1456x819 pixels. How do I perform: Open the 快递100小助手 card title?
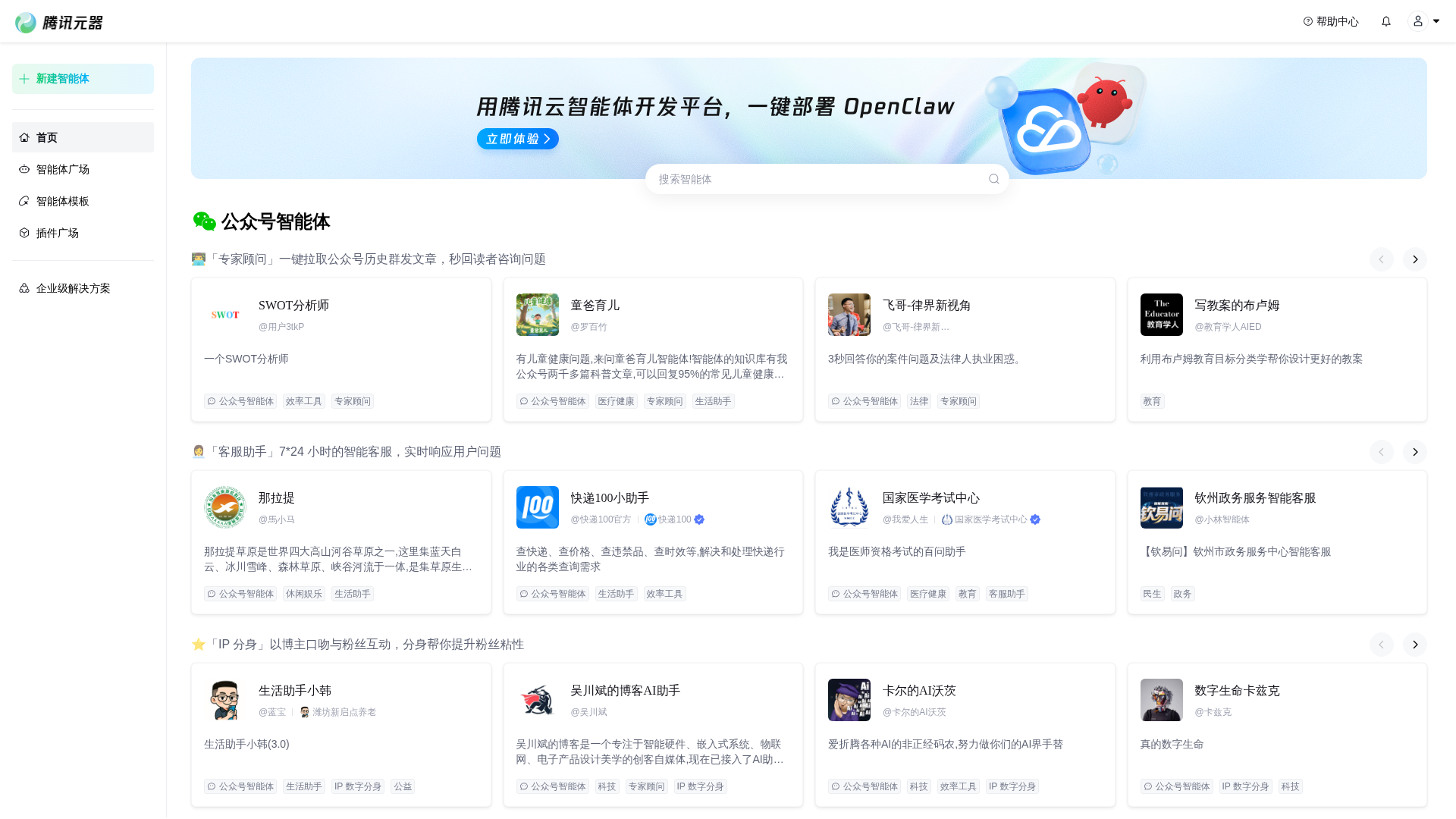[x=610, y=498]
